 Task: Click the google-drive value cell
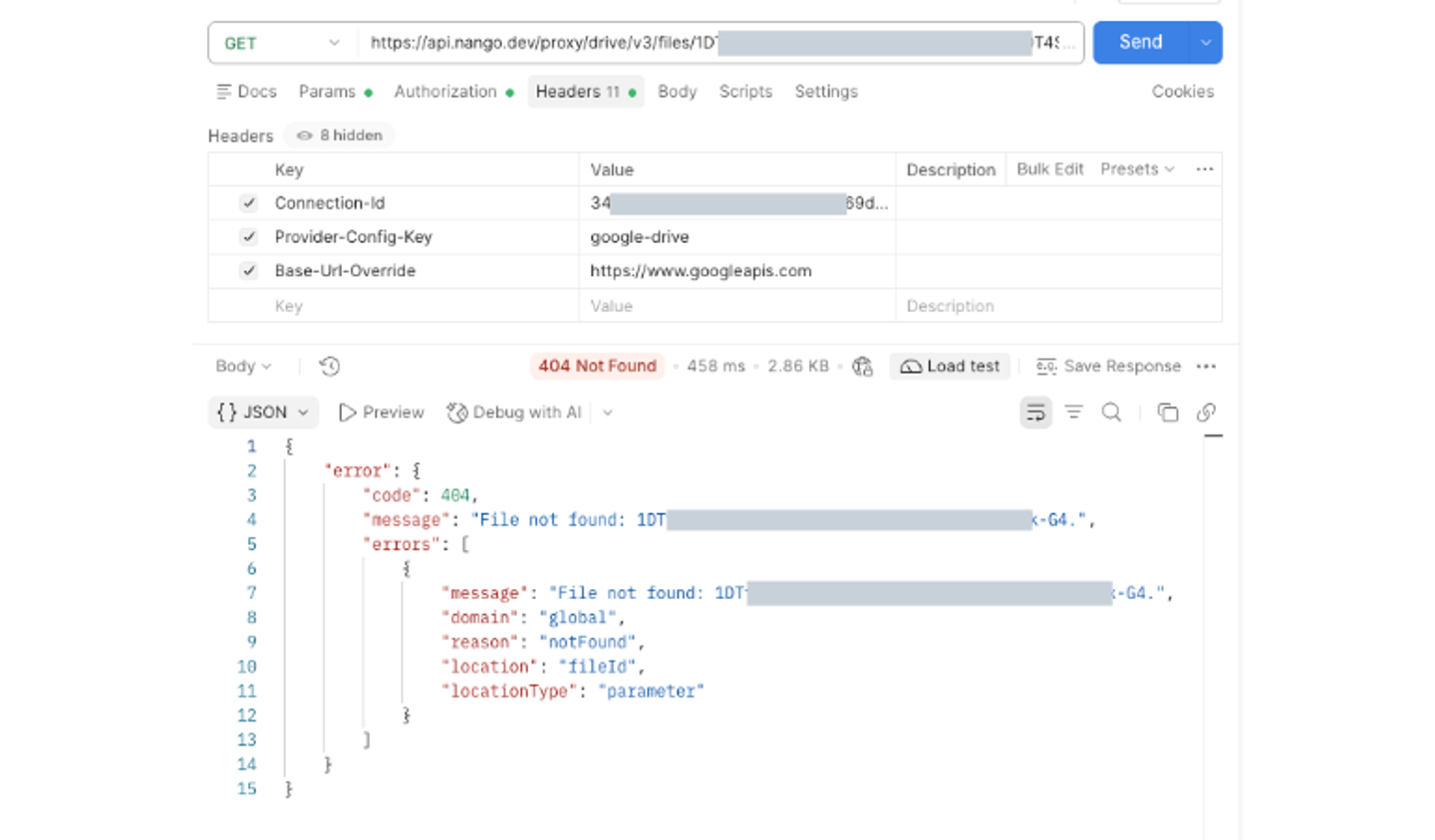737,237
